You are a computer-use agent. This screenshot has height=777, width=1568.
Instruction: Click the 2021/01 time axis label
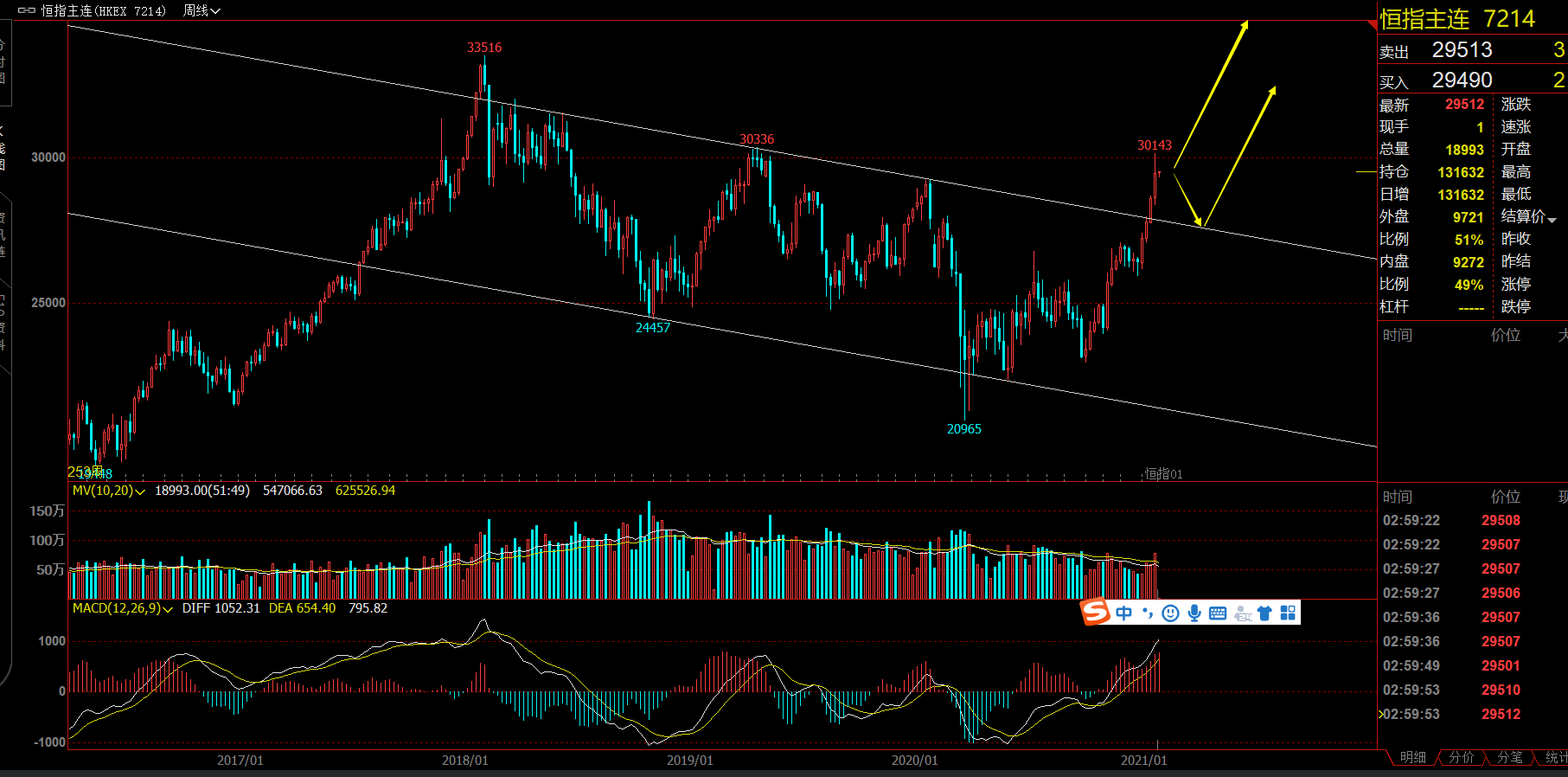pyautogui.click(x=1143, y=761)
